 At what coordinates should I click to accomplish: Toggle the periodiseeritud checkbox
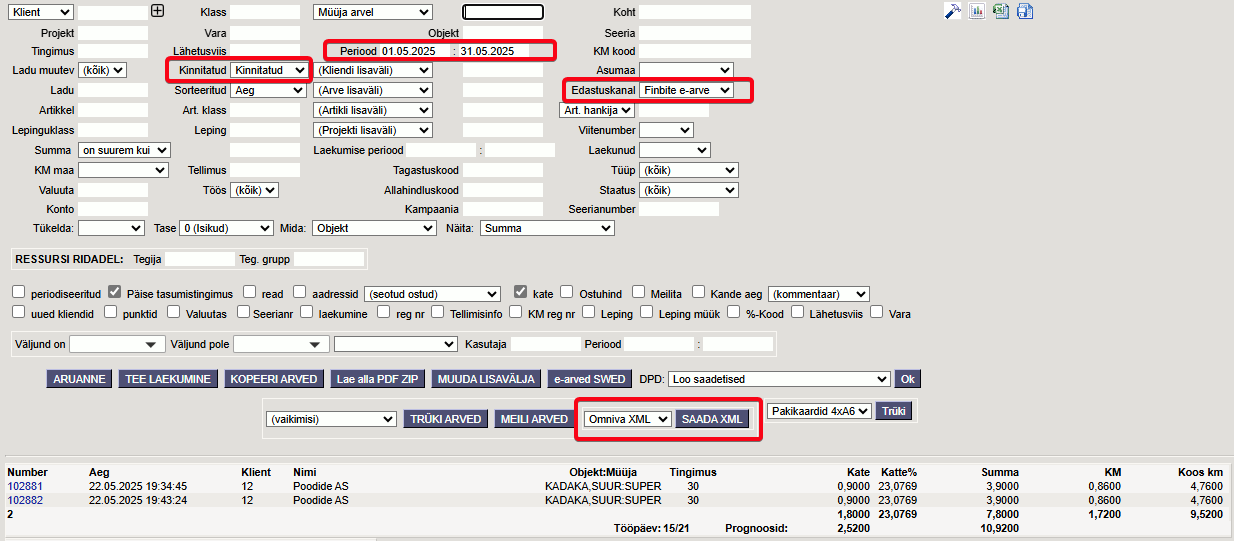19,293
